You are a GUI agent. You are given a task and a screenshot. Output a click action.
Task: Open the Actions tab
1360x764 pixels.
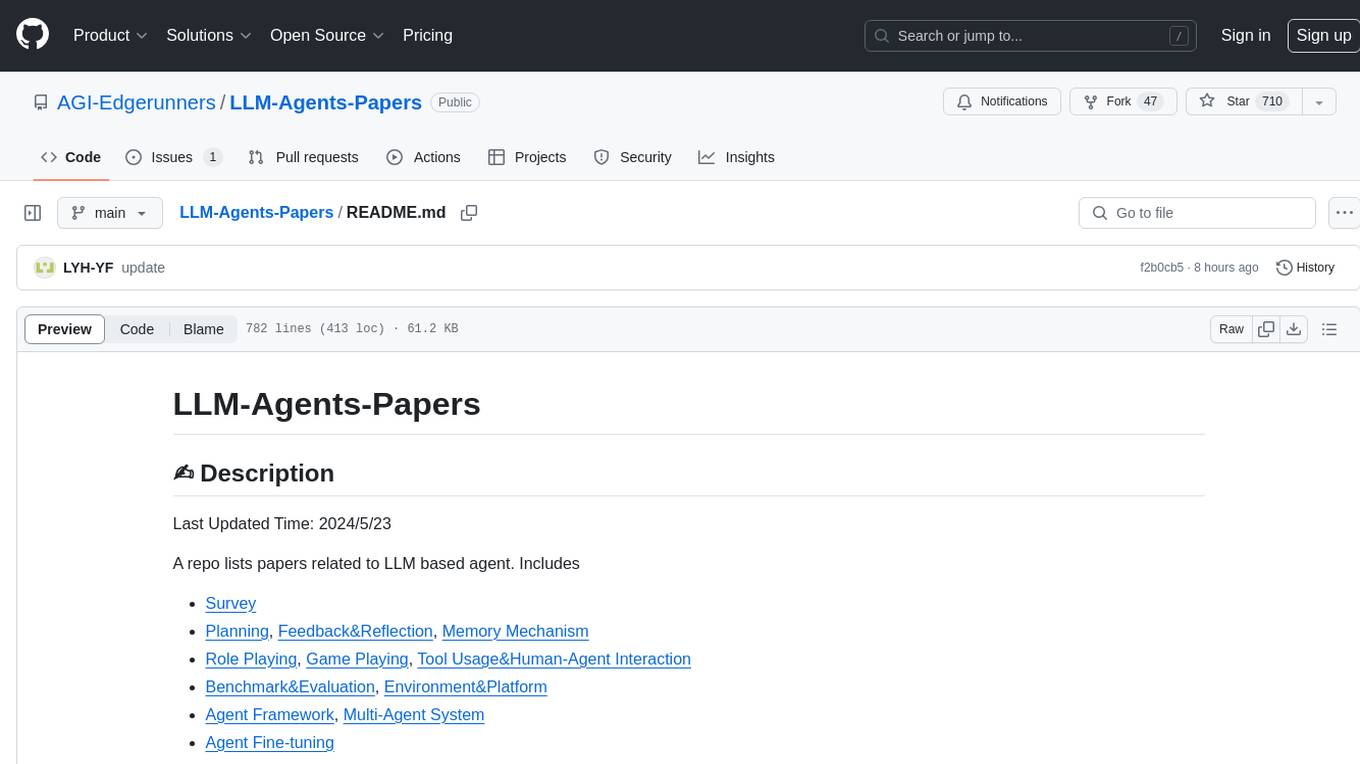pyautogui.click(x=423, y=157)
